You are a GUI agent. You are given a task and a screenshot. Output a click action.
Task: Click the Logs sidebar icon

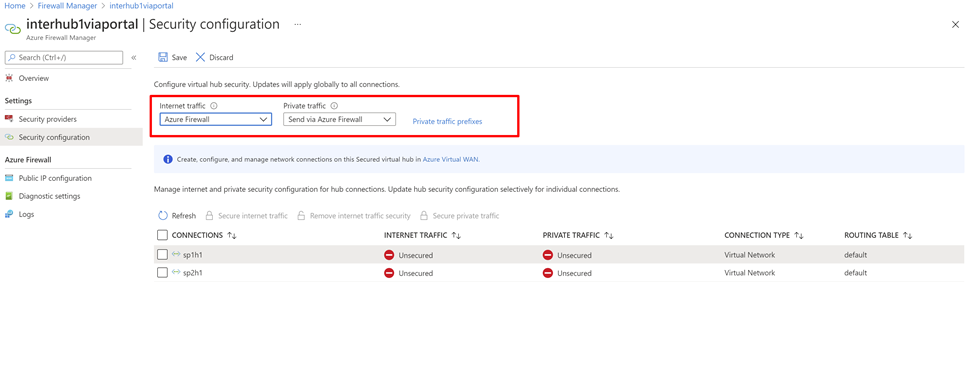(9, 214)
